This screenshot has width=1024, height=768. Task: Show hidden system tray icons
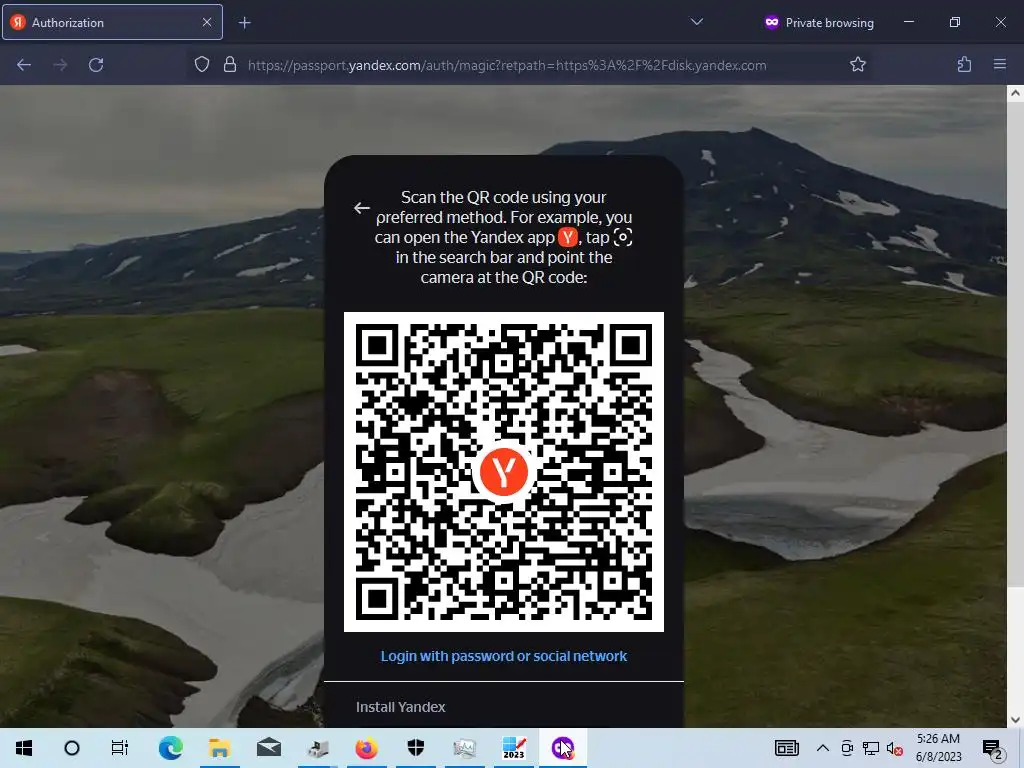[823, 748]
